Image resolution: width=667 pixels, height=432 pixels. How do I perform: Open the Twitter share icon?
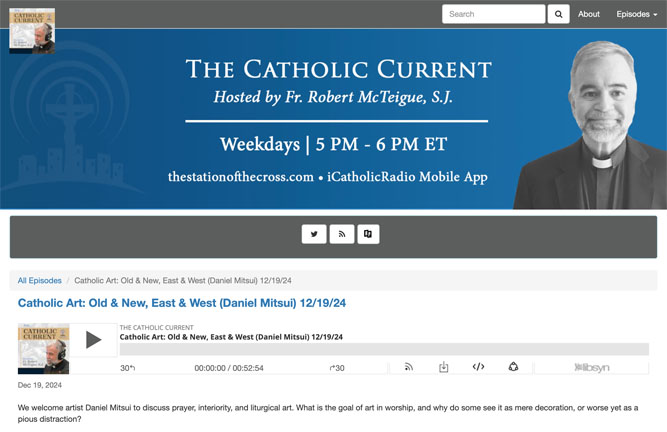click(x=314, y=234)
